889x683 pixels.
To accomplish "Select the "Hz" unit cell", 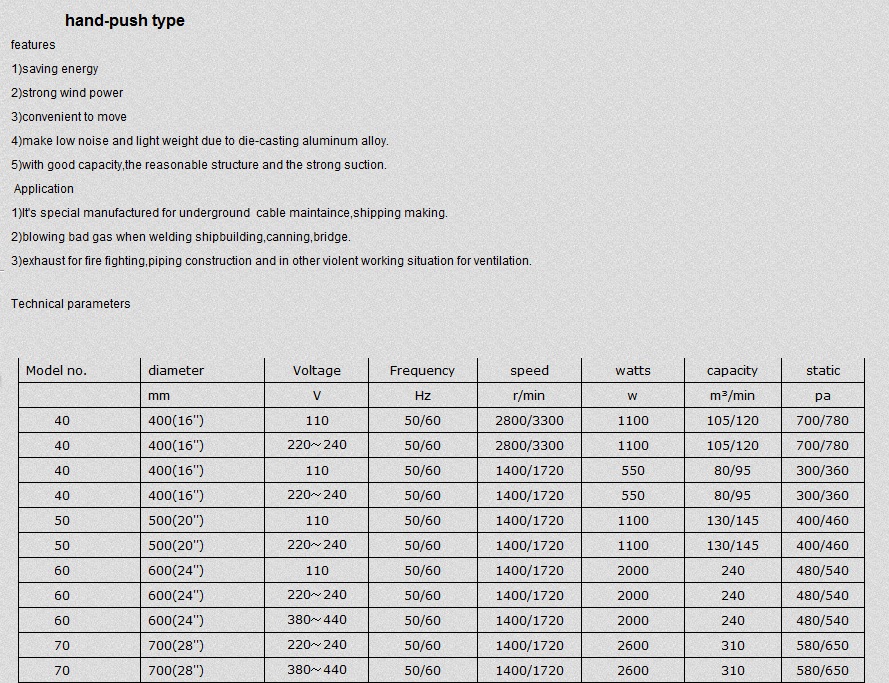I will [x=422, y=396].
